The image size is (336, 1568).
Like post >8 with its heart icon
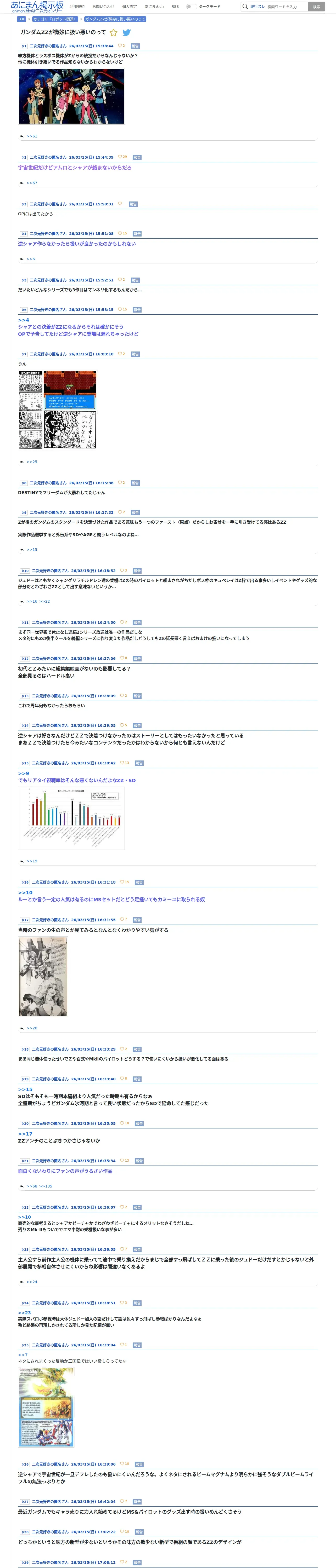120,483
